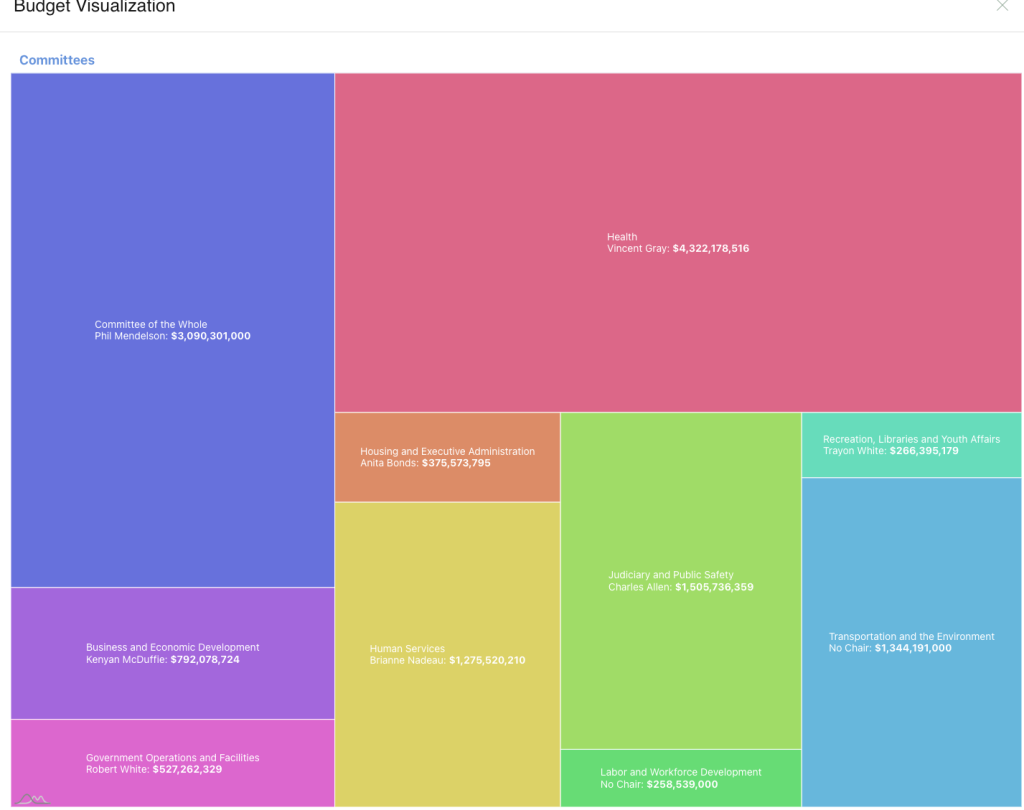The width and height of the screenshot is (1024, 810).
Task: Click the chart logo icon at bottom-left
Action: pyautogui.click(x=33, y=798)
